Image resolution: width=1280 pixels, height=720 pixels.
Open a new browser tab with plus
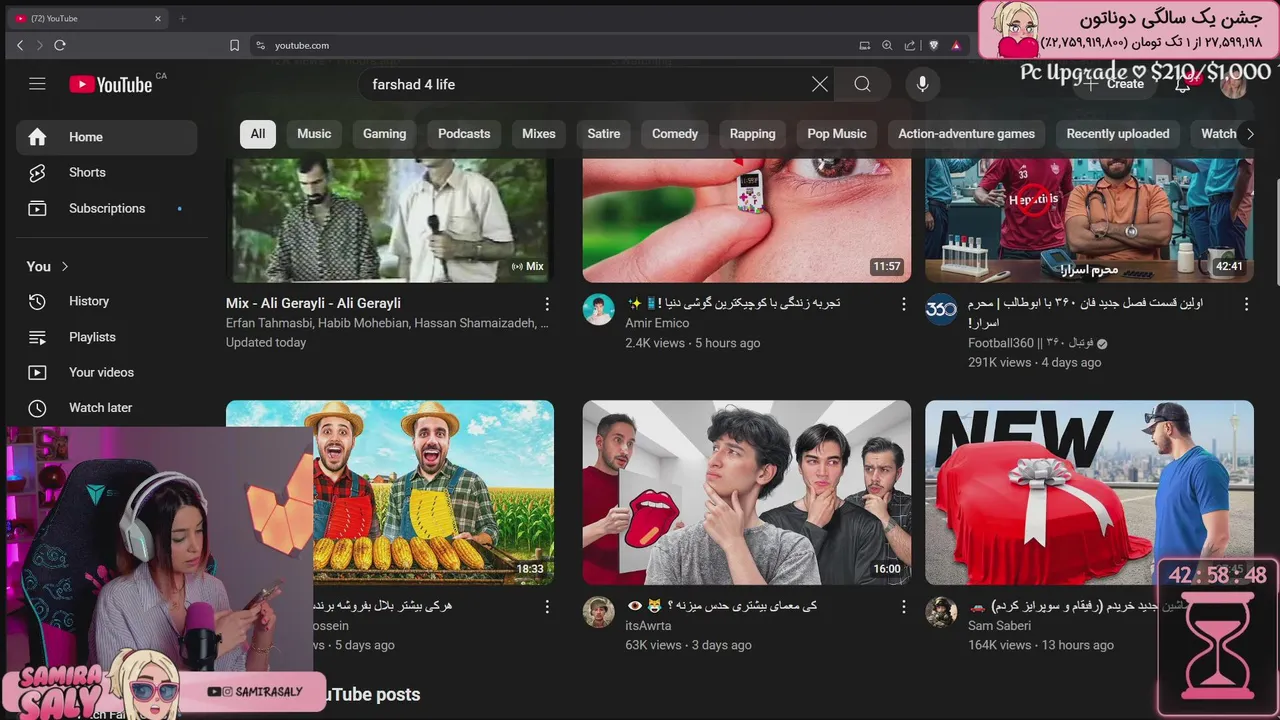[x=182, y=18]
